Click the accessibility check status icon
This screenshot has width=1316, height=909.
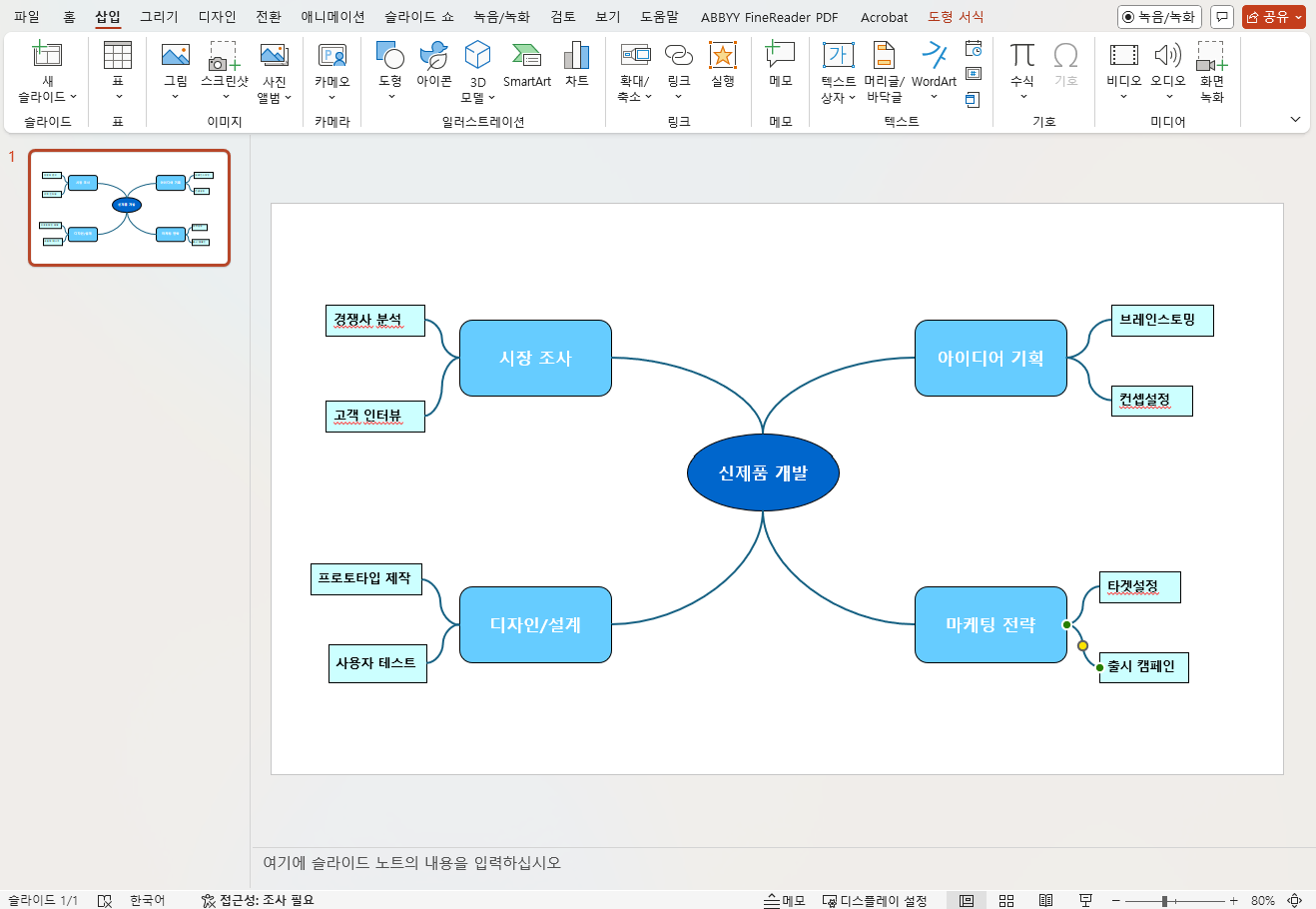pyautogui.click(x=208, y=900)
